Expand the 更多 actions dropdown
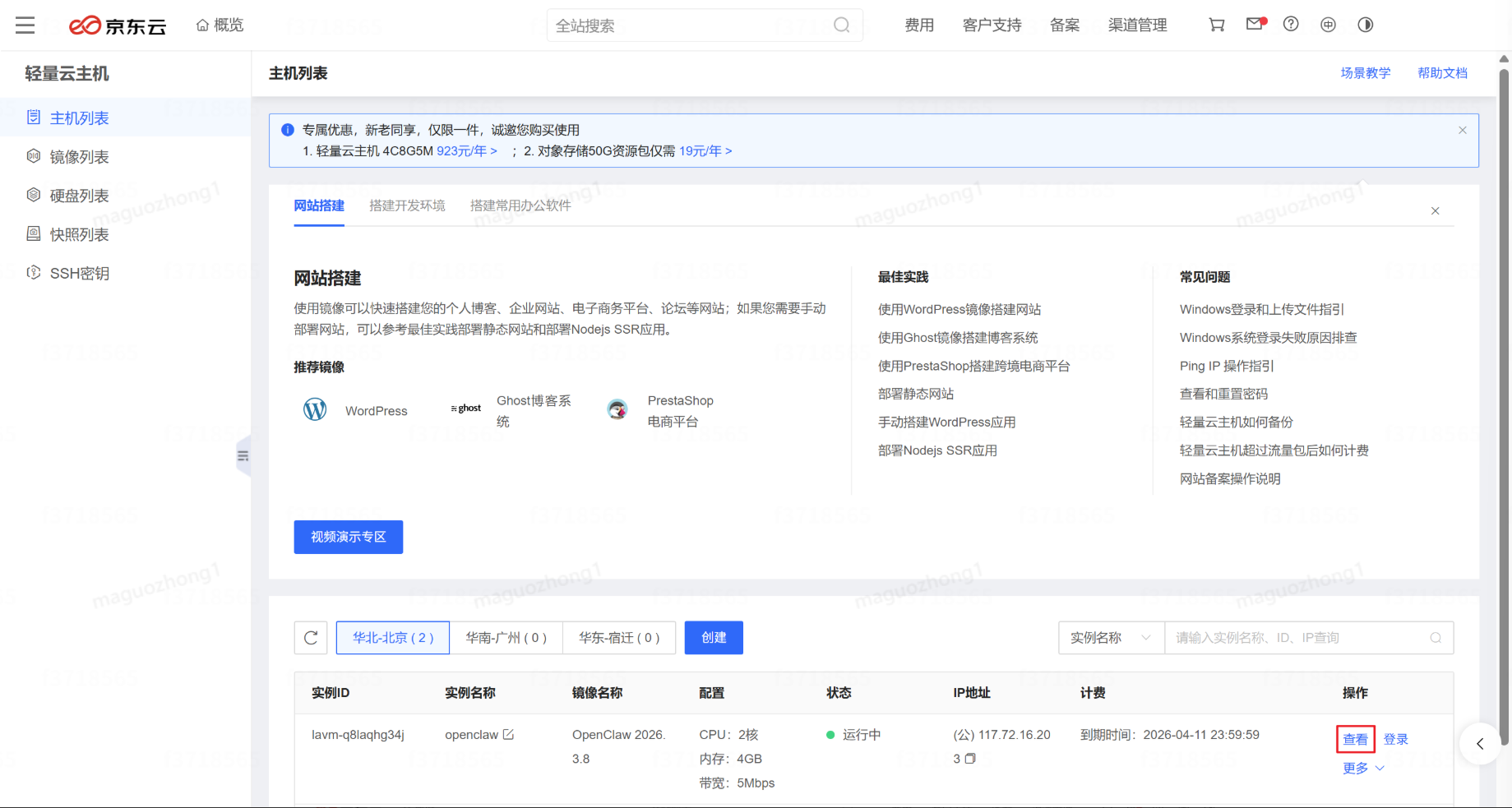 1363,768
